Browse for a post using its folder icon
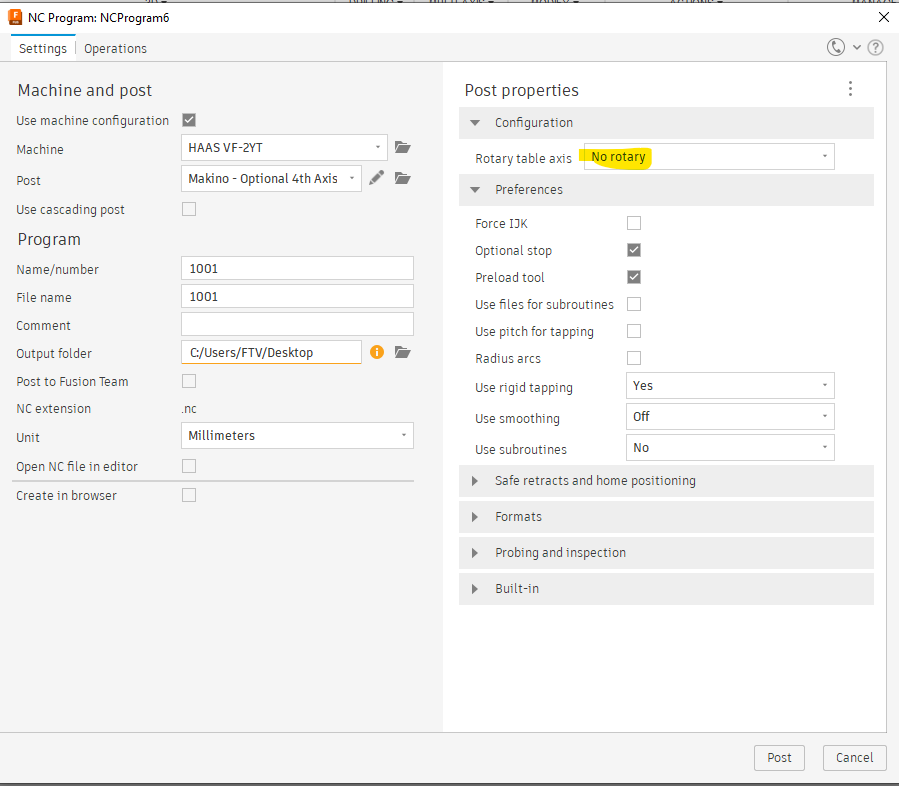Viewport: 899px width, 786px height. (x=403, y=177)
